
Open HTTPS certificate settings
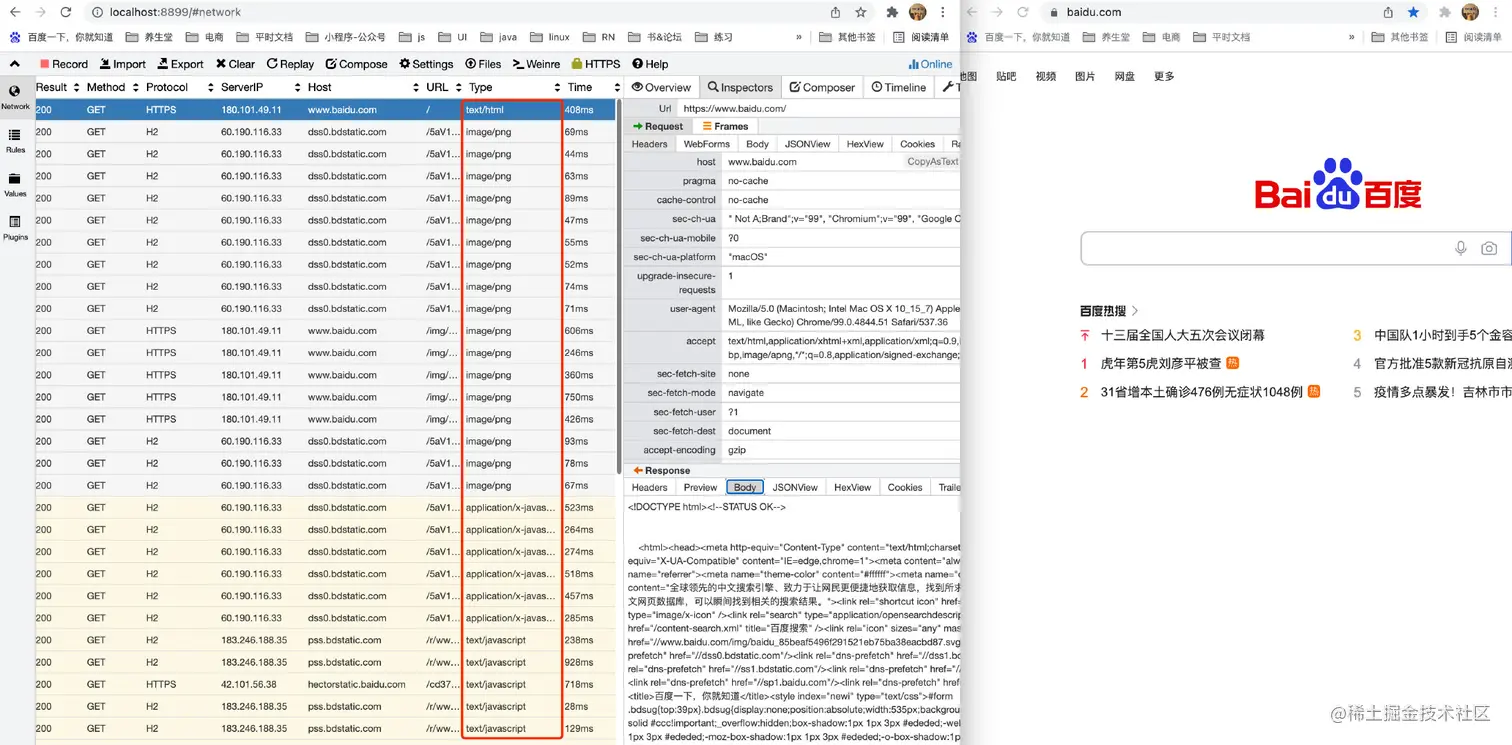(596, 64)
